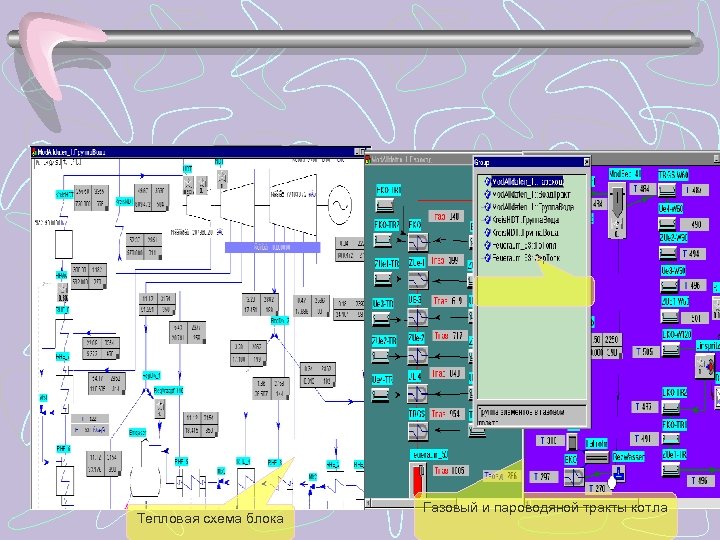The image size is (720, 540).
Task: Click the LKO-W120 element icon in purple window
Action: click(x=670, y=349)
